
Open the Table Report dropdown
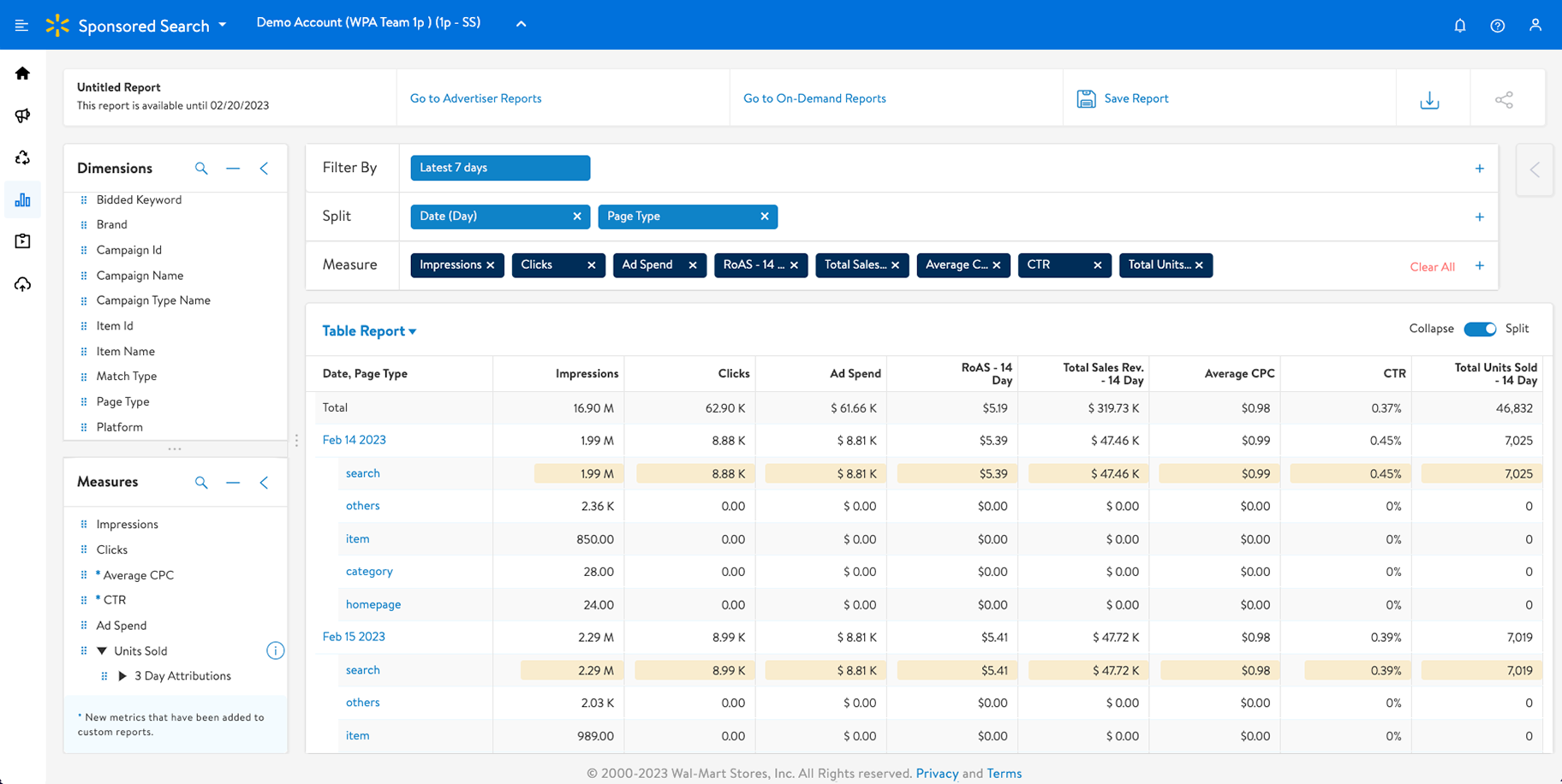(369, 331)
